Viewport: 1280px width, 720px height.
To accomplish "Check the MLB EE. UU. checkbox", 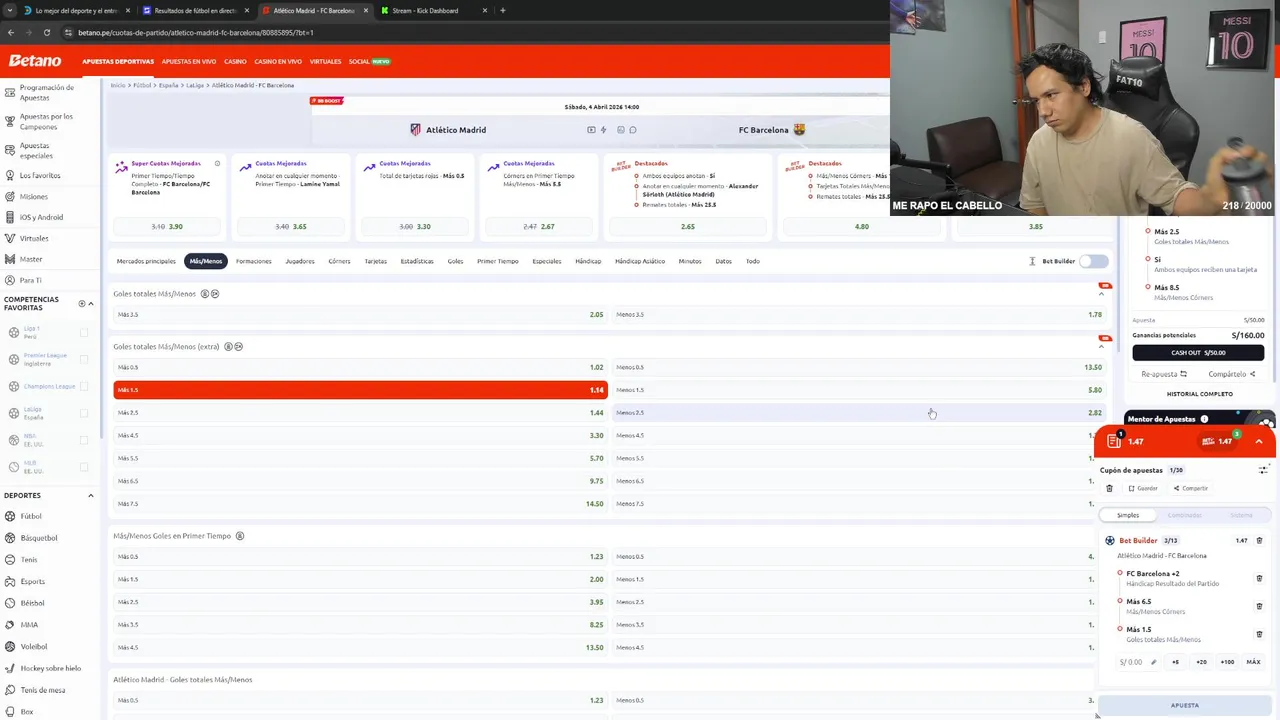I will (x=84, y=467).
